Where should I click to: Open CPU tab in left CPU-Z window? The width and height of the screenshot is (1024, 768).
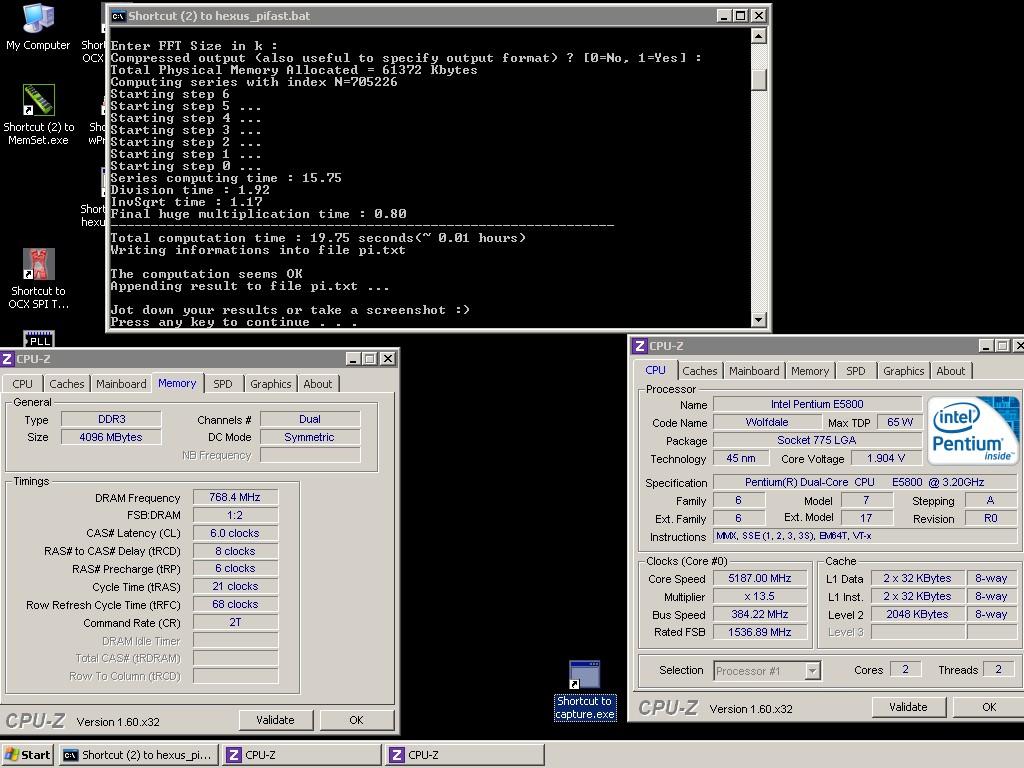click(x=22, y=384)
